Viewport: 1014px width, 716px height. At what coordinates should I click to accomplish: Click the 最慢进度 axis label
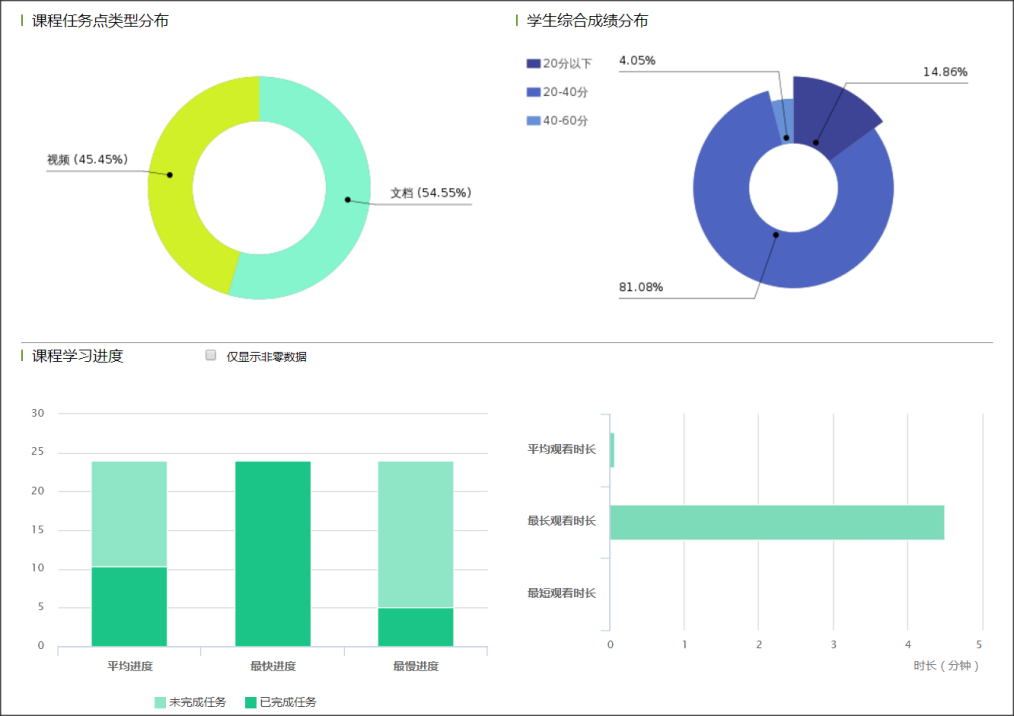coord(416,666)
